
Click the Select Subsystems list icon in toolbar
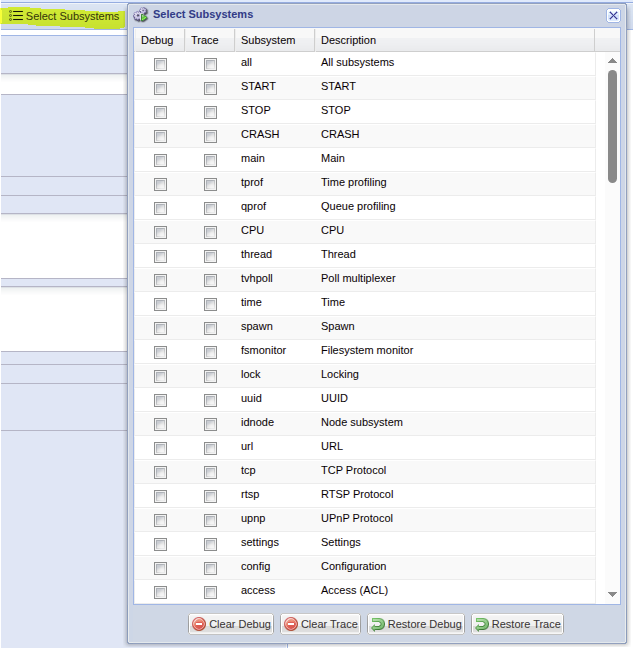click(x=16, y=16)
